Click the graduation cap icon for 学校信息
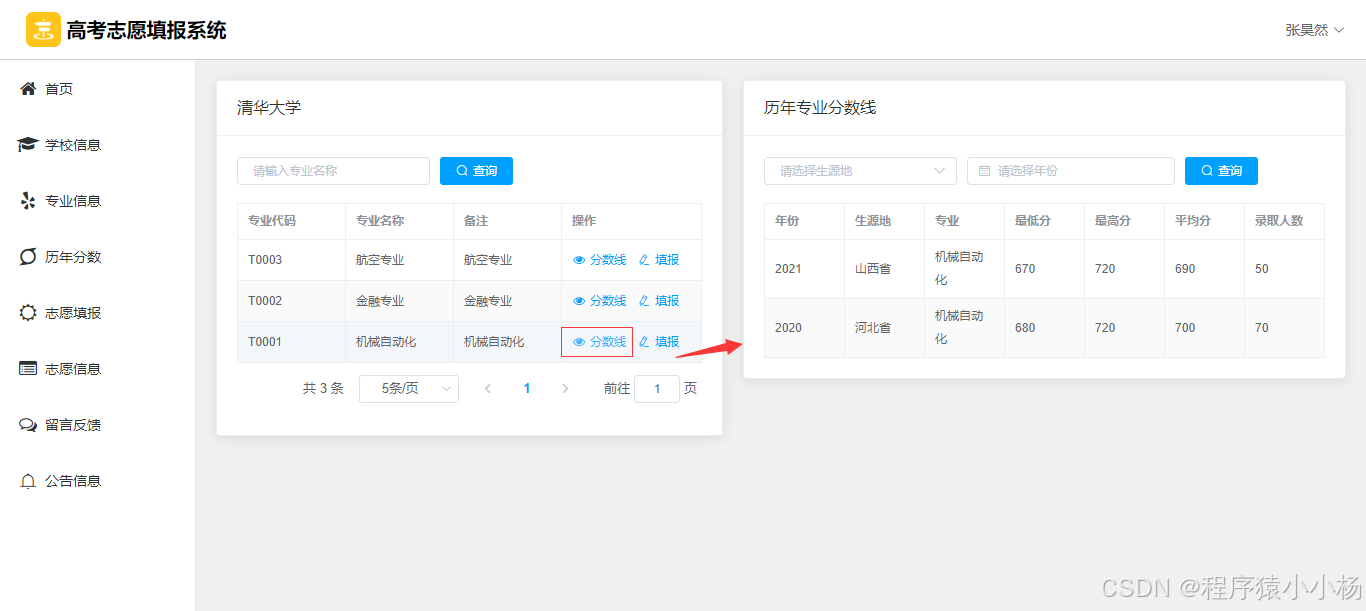This screenshot has height=611, width=1366. [x=28, y=145]
